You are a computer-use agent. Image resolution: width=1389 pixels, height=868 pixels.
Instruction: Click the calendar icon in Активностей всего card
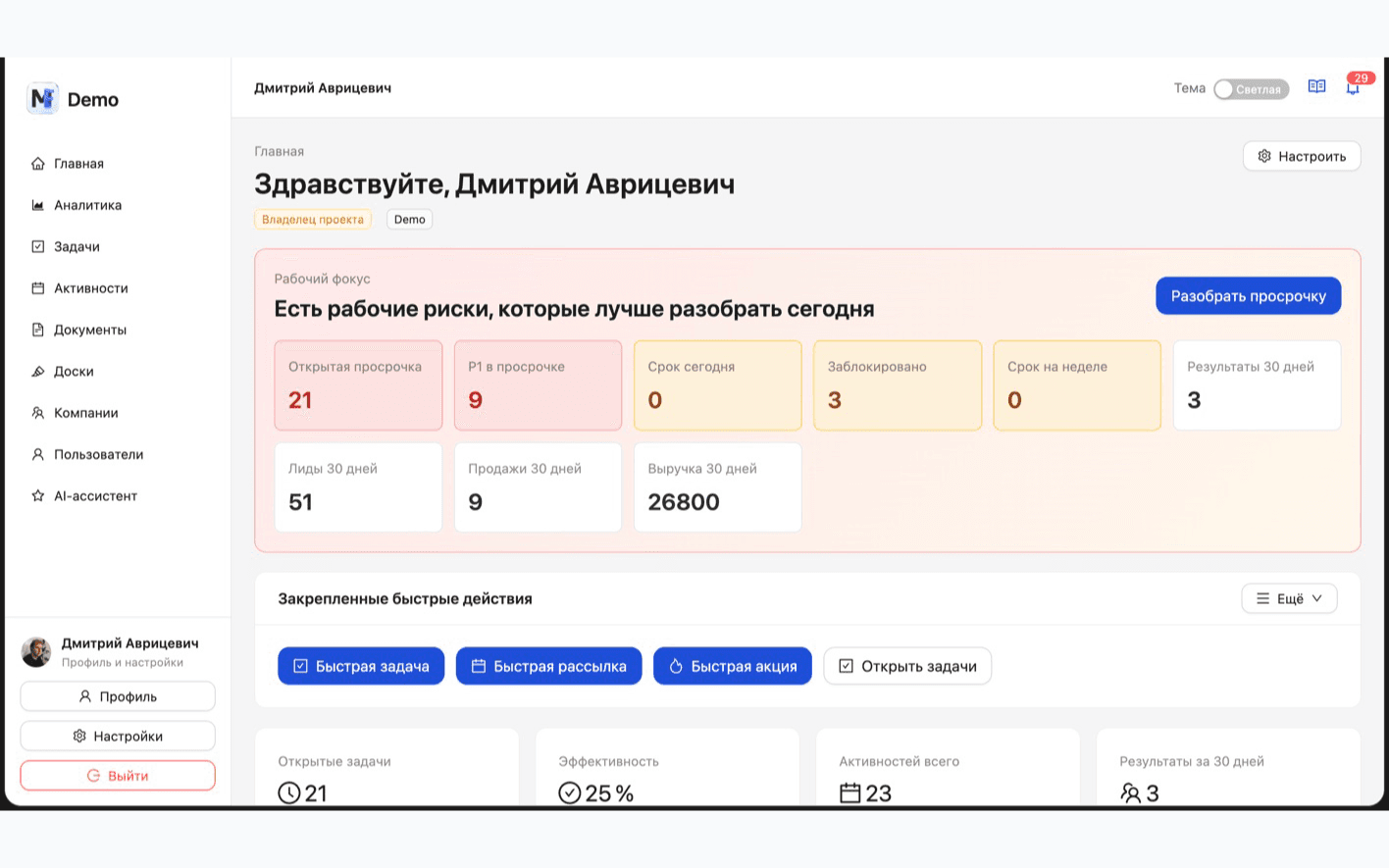850,792
